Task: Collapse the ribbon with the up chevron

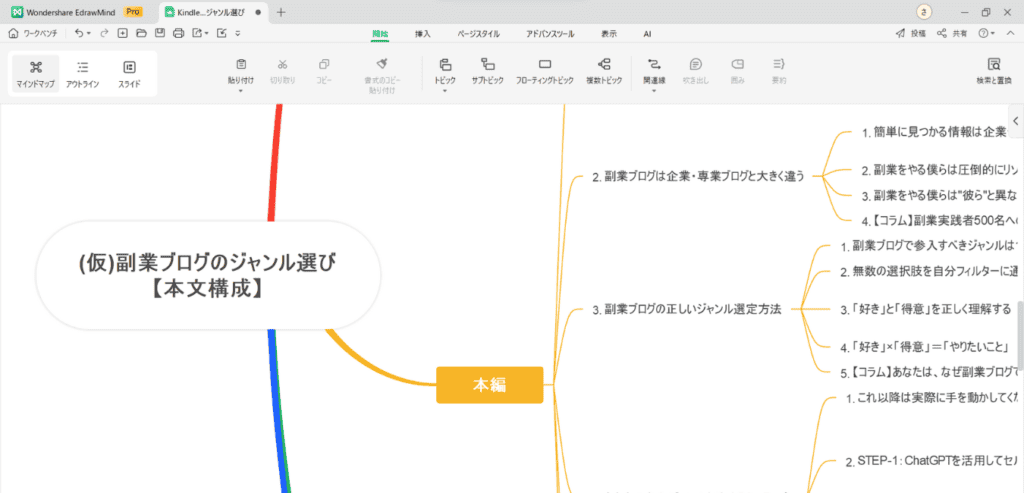Action: 1011,33
